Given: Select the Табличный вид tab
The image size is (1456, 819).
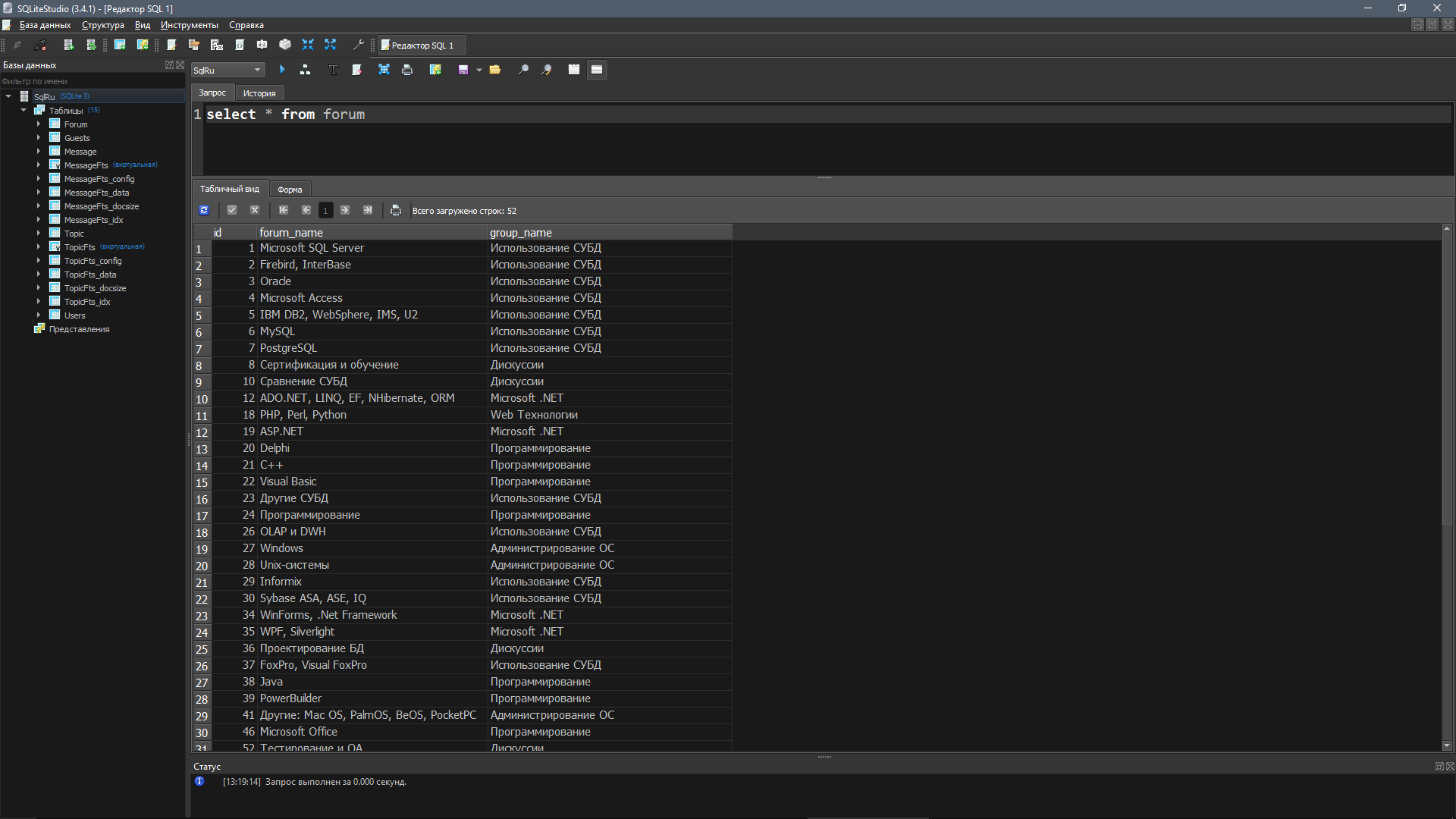Looking at the screenshot, I should [230, 189].
